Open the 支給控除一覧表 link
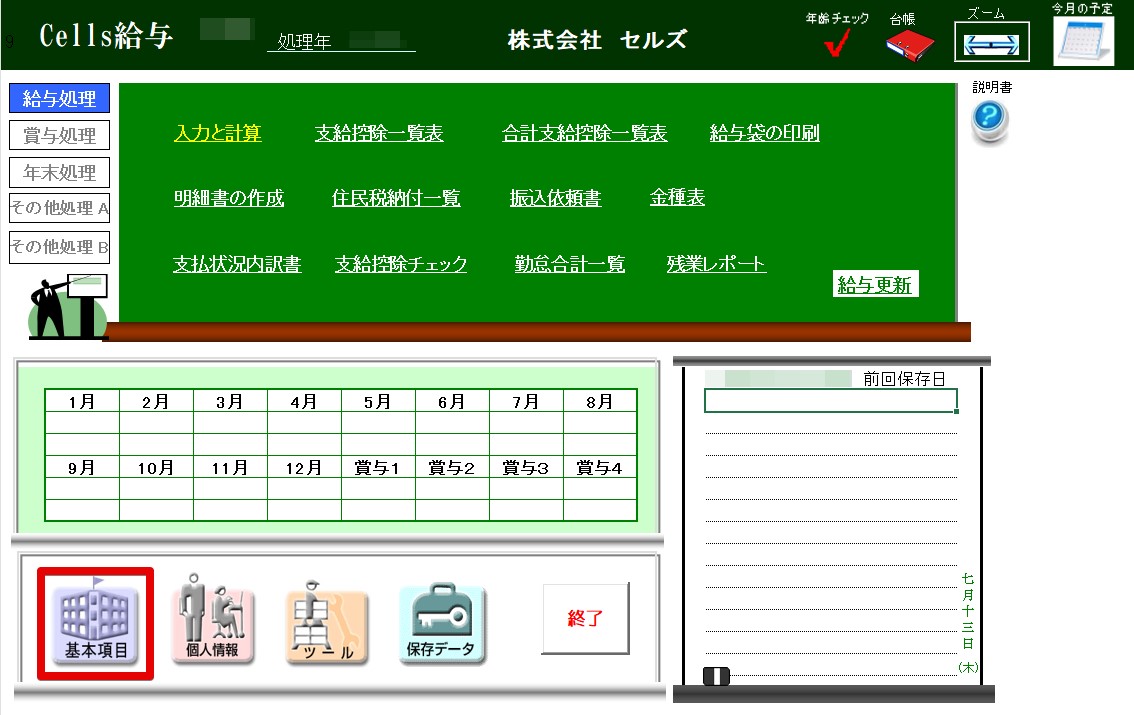Image resolution: width=1134 pixels, height=715 pixels. 379,134
